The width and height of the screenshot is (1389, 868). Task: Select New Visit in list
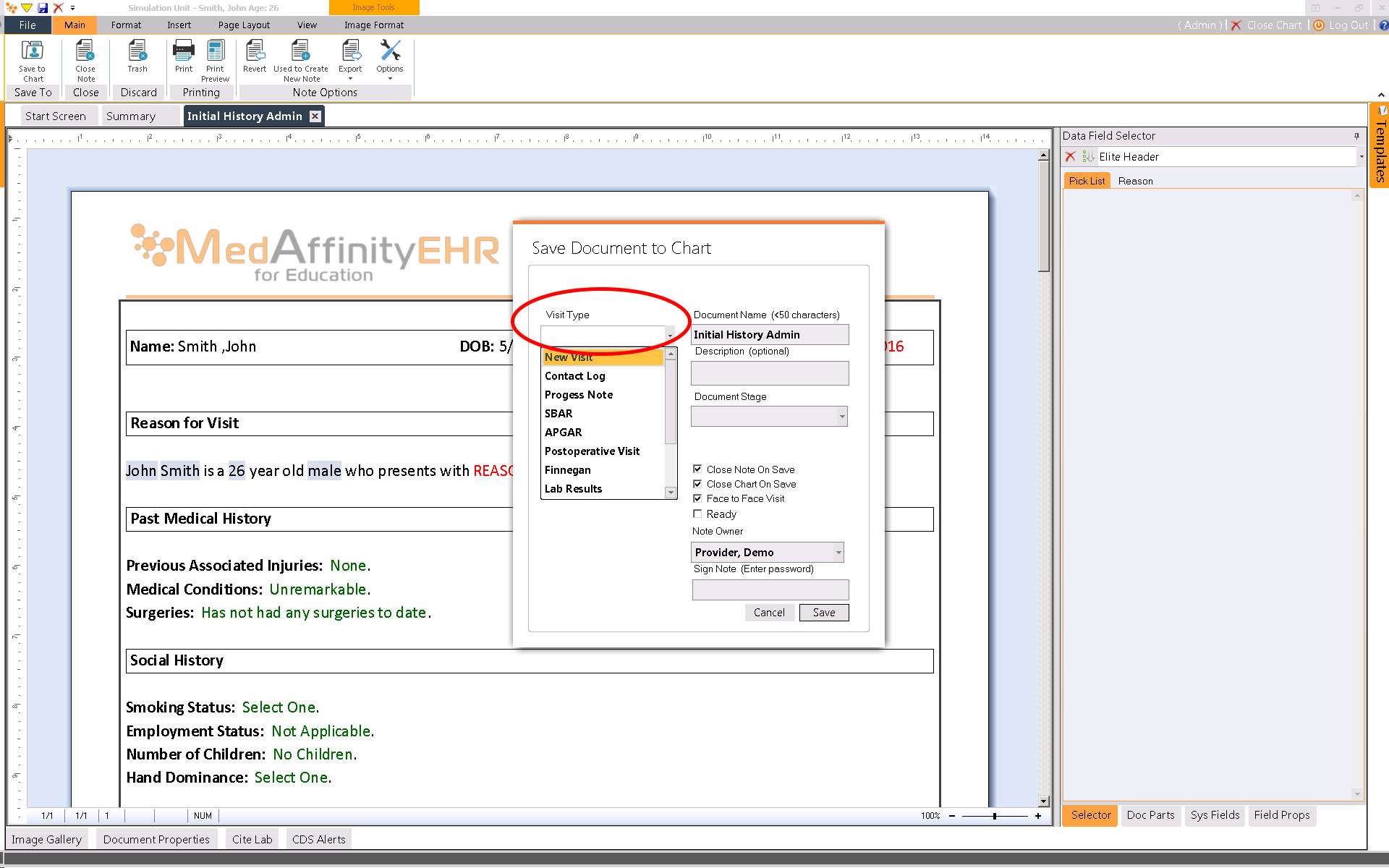(x=603, y=357)
